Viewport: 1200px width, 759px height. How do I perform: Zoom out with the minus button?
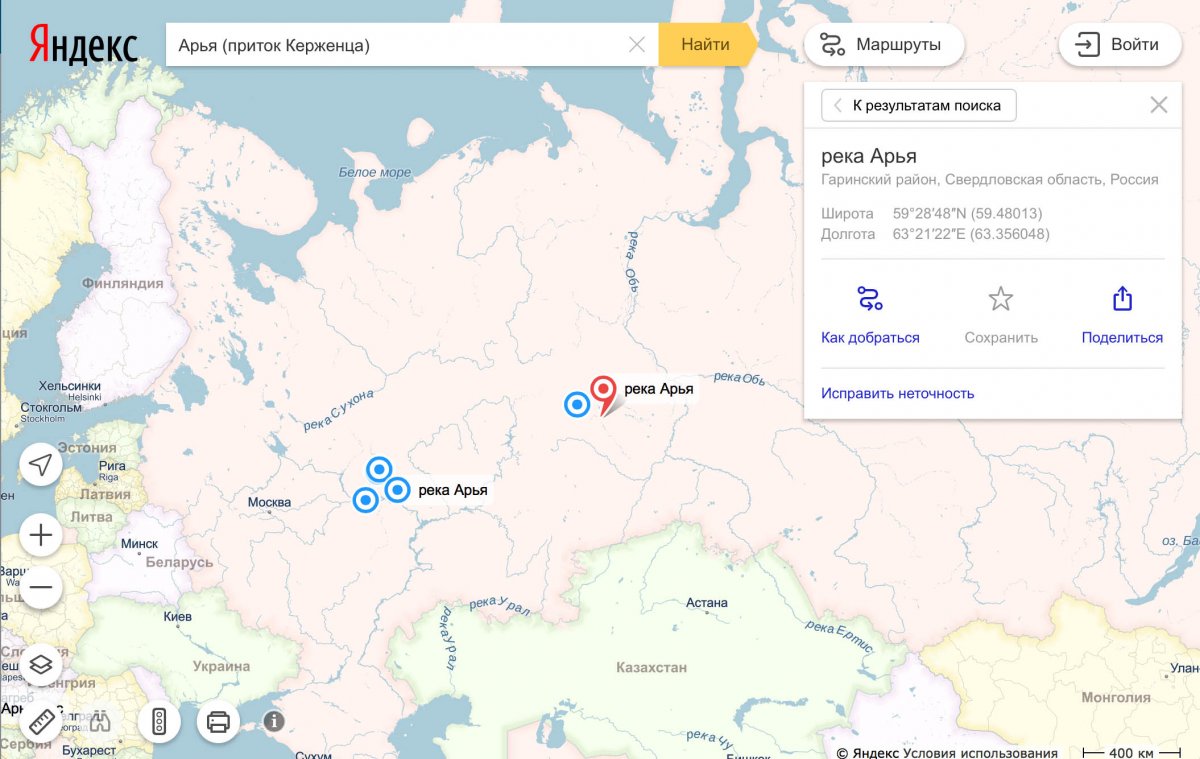(x=41, y=586)
